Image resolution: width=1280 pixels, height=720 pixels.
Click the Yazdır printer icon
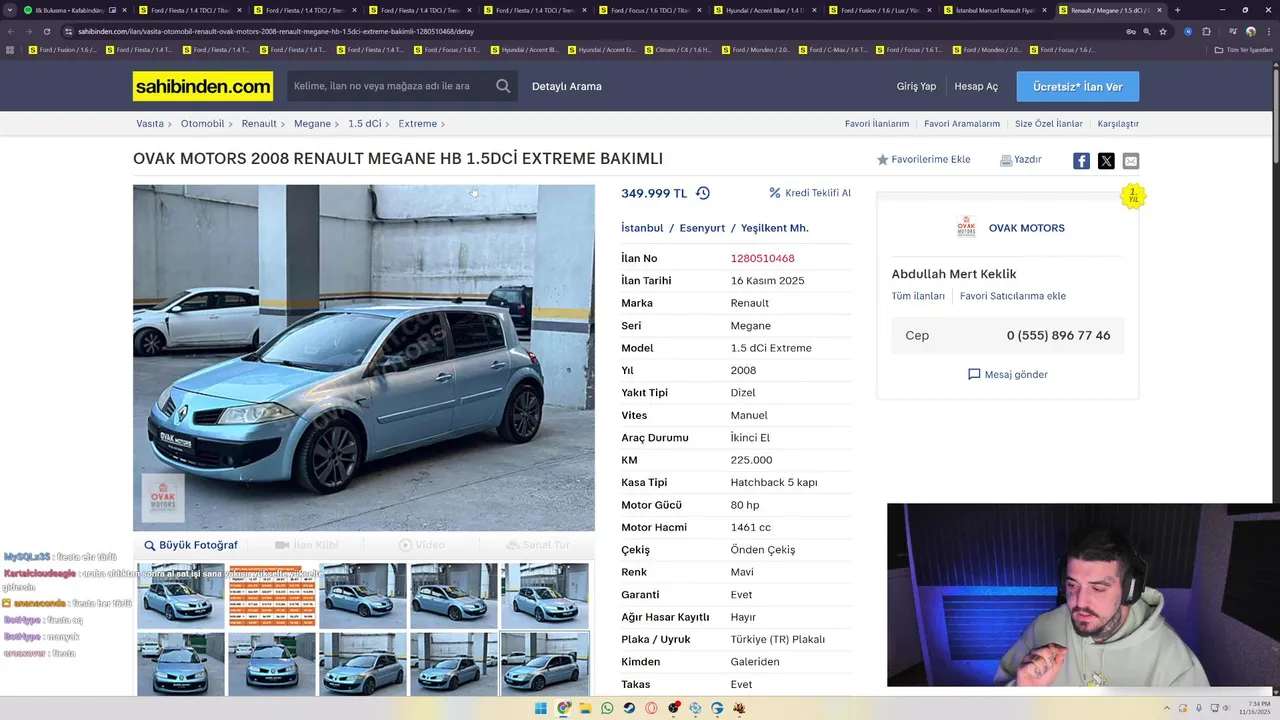click(1006, 160)
